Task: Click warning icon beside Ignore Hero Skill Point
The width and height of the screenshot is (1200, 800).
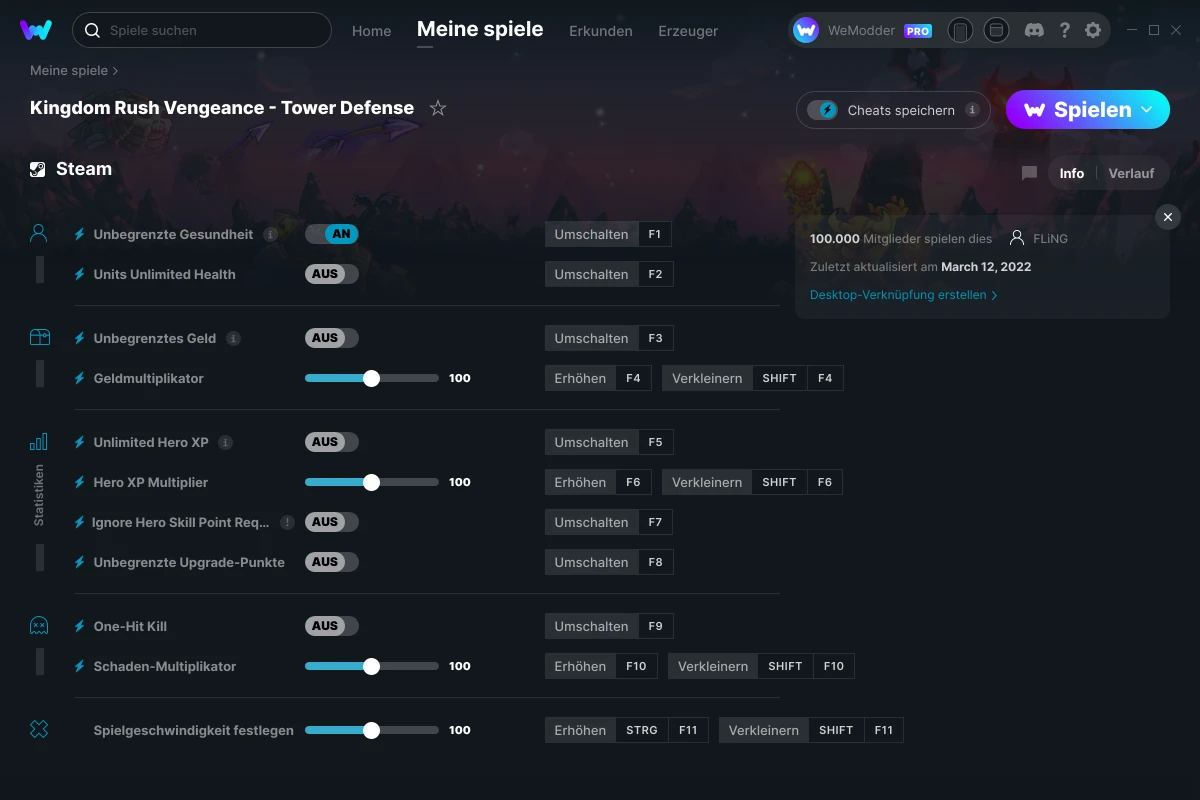Action: click(287, 522)
